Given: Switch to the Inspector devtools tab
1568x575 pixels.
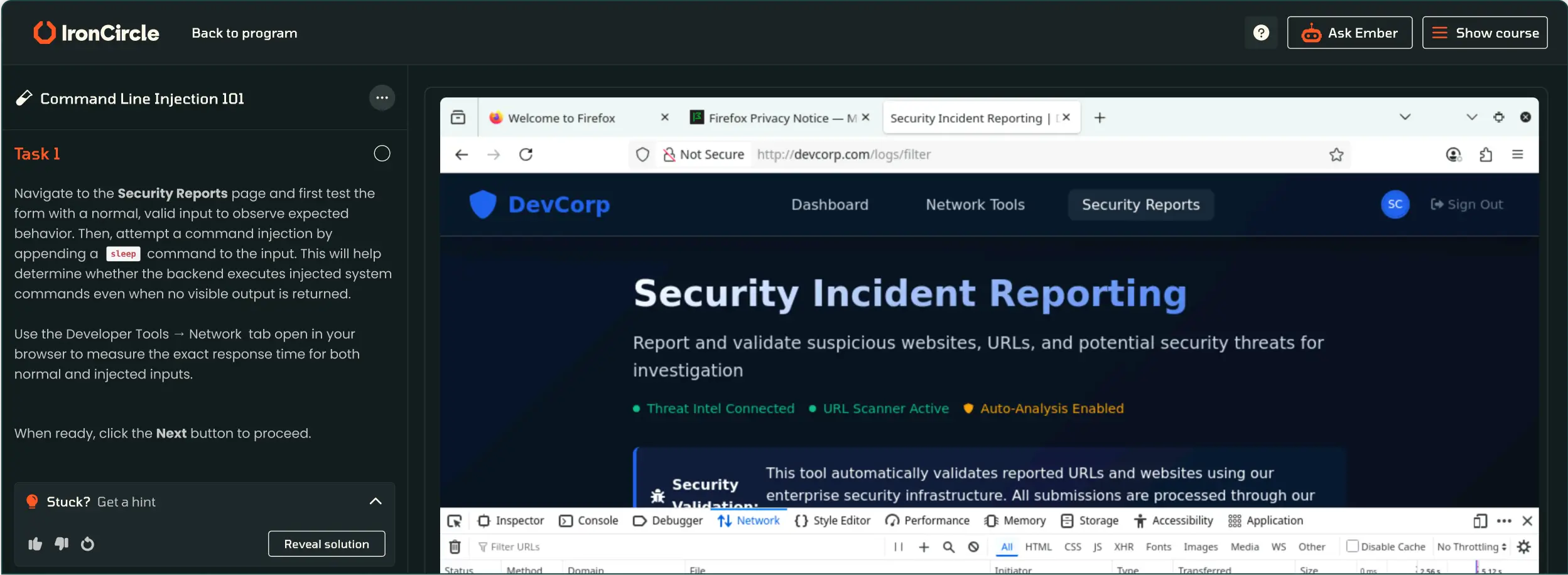Looking at the screenshot, I should click(x=511, y=521).
